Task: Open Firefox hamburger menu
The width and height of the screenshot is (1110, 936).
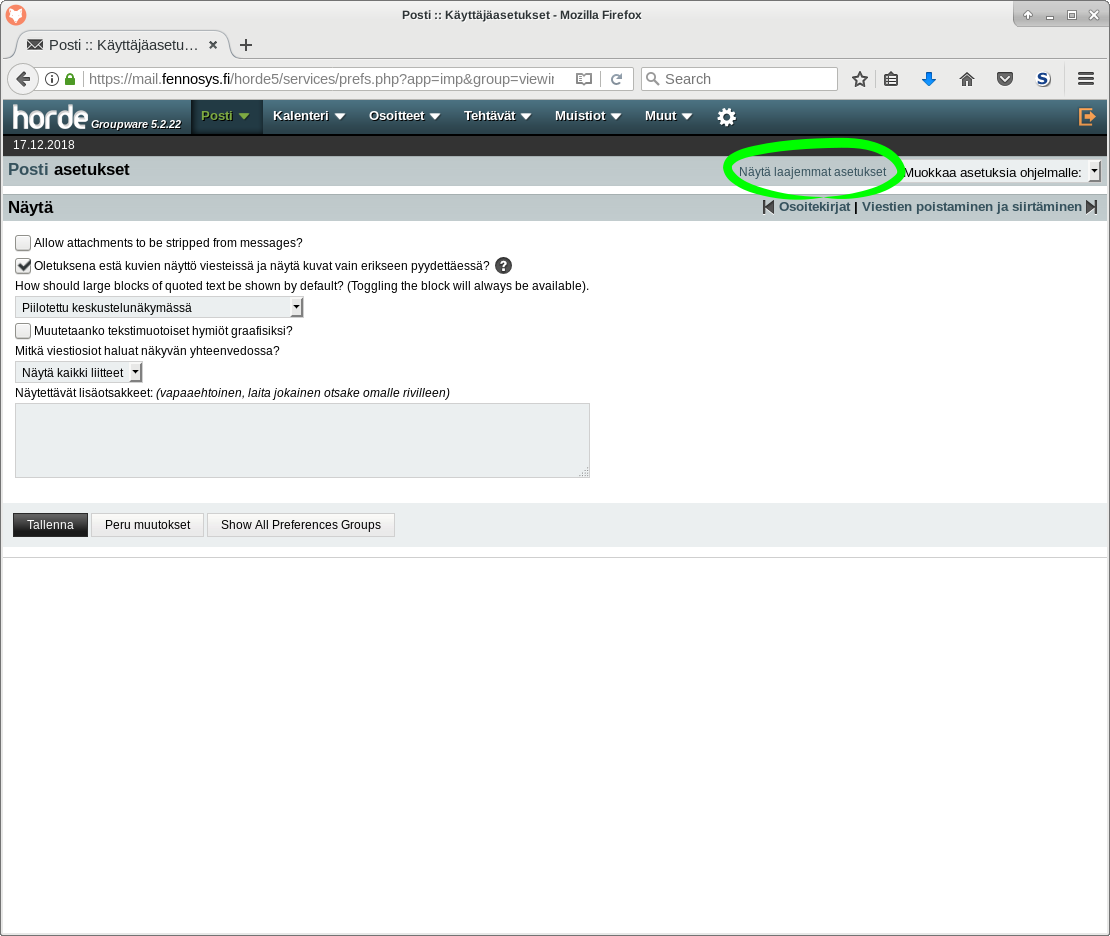Action: (1086, 79)
